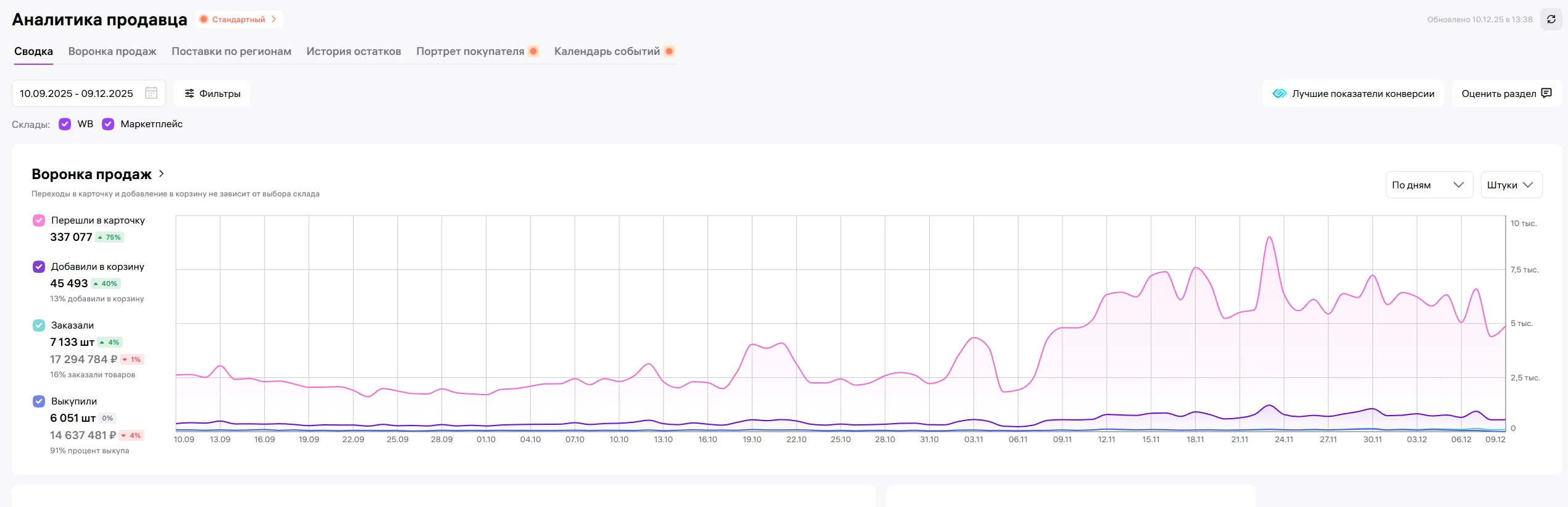The image size is (1568, 507).
Task: Click the date range input field
Action: pyautogui.click(x=77, y=94)
